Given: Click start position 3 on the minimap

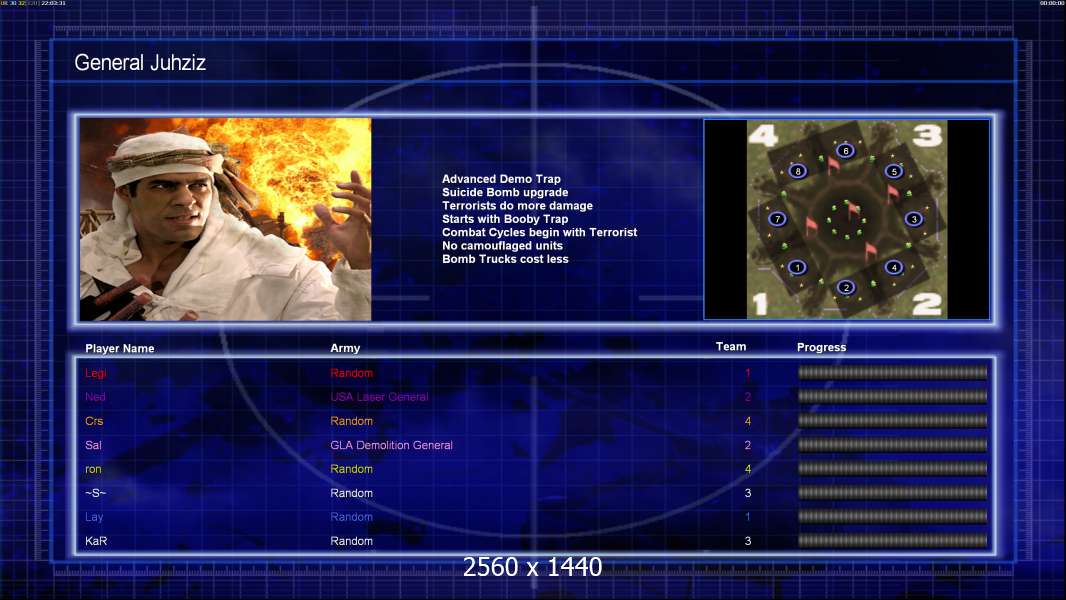Looking at the screenshot, I should tap(914, 219).
